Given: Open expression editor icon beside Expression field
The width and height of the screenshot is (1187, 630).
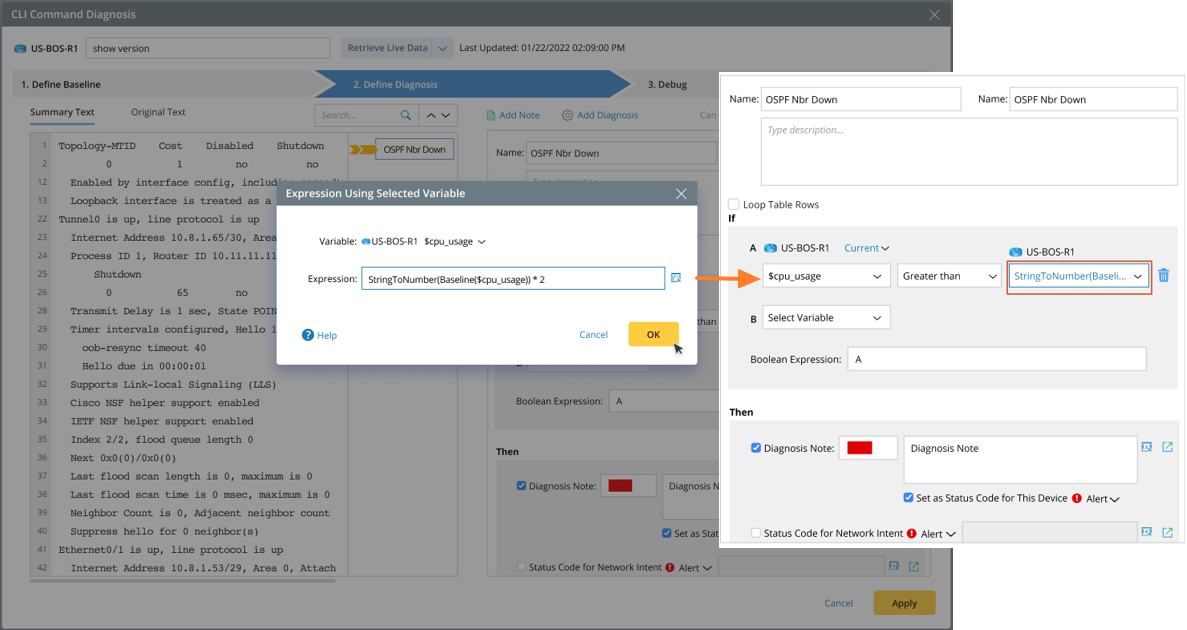Looking at the screenshot, I should [x=676, y=278].
